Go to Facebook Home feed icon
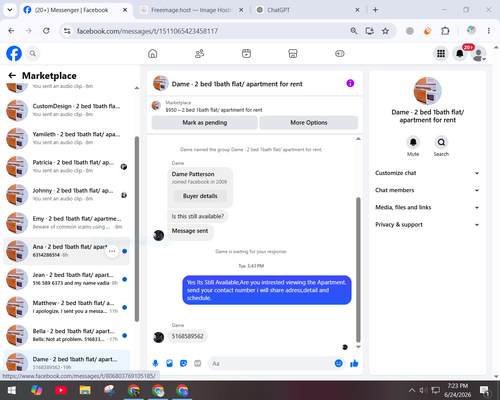The width and height of the screenshot is (500, 400). (153, 53)
